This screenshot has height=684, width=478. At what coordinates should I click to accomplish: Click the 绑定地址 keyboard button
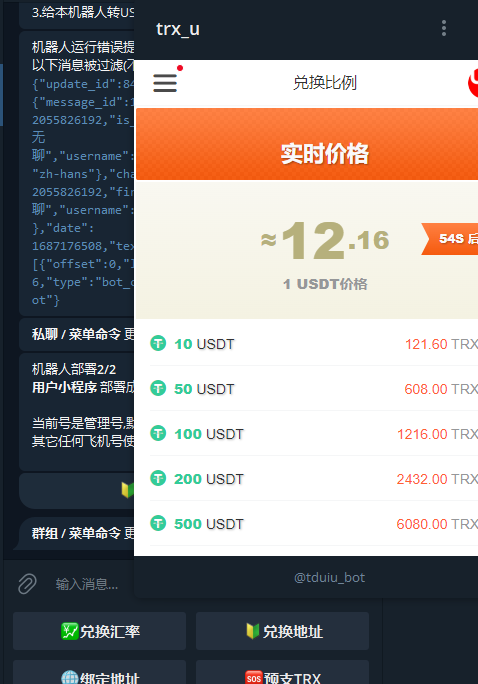(99, 672)
